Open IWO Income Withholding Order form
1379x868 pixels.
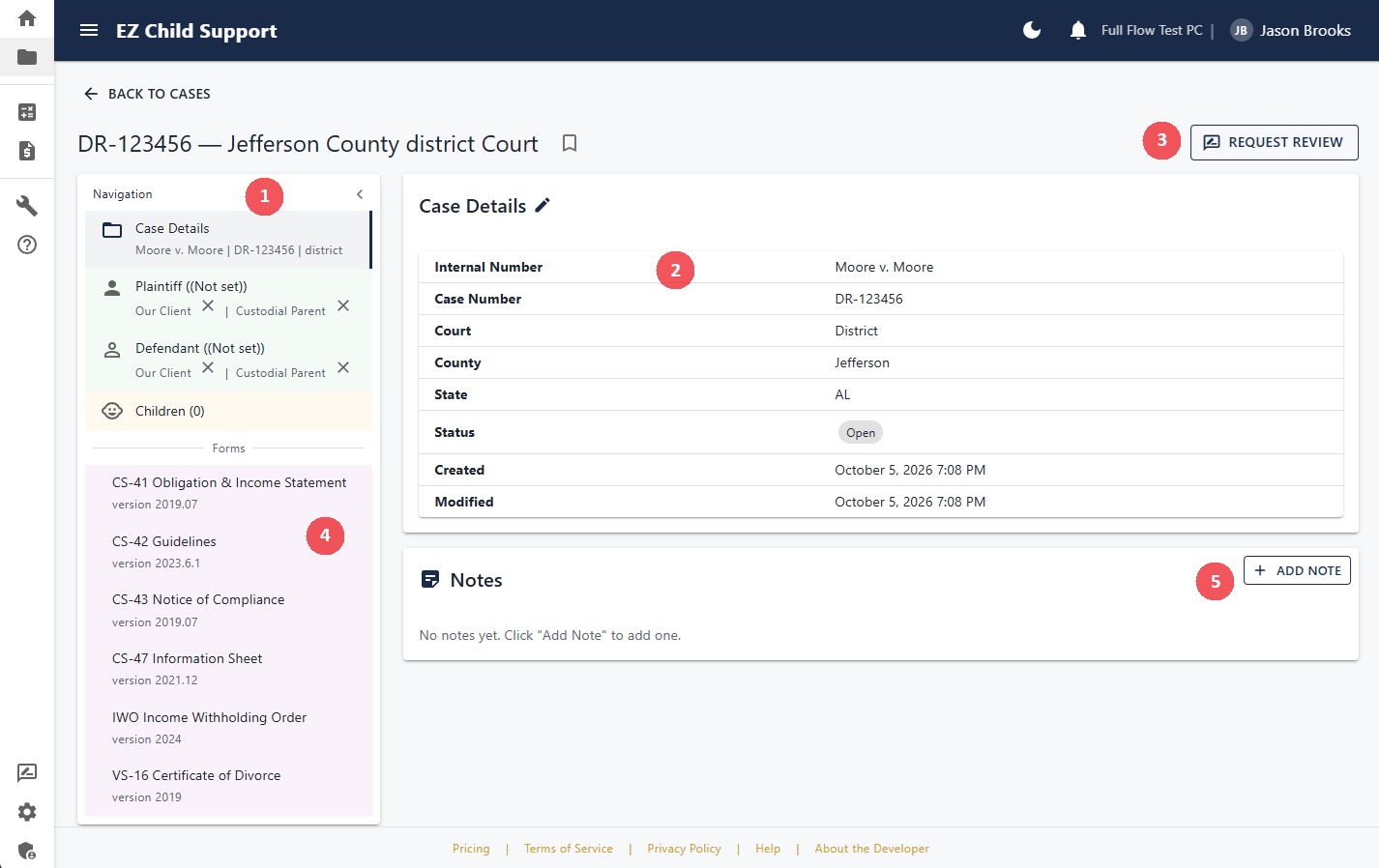pyautogui.click(x=228, y=728)
